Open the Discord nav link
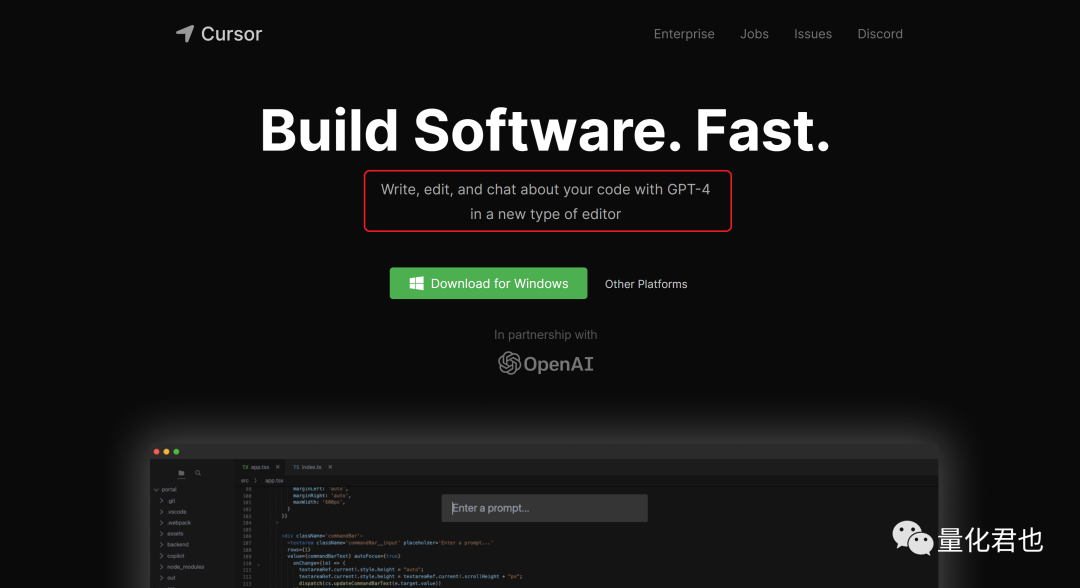The height and width of the screenshot is (588, 1080). (880, 34)
